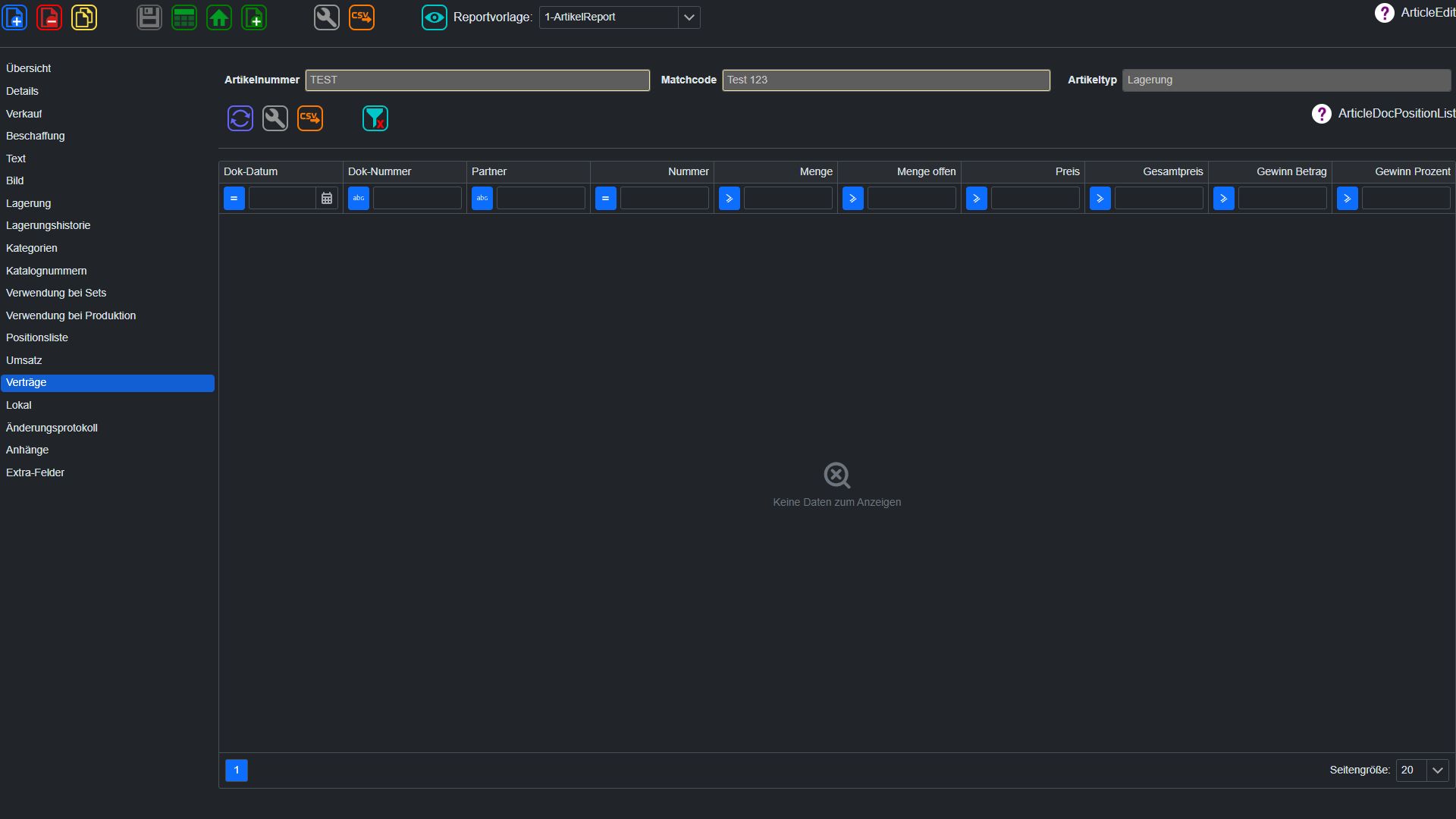Open the Änderungsprotokoll section

point(107,428)
